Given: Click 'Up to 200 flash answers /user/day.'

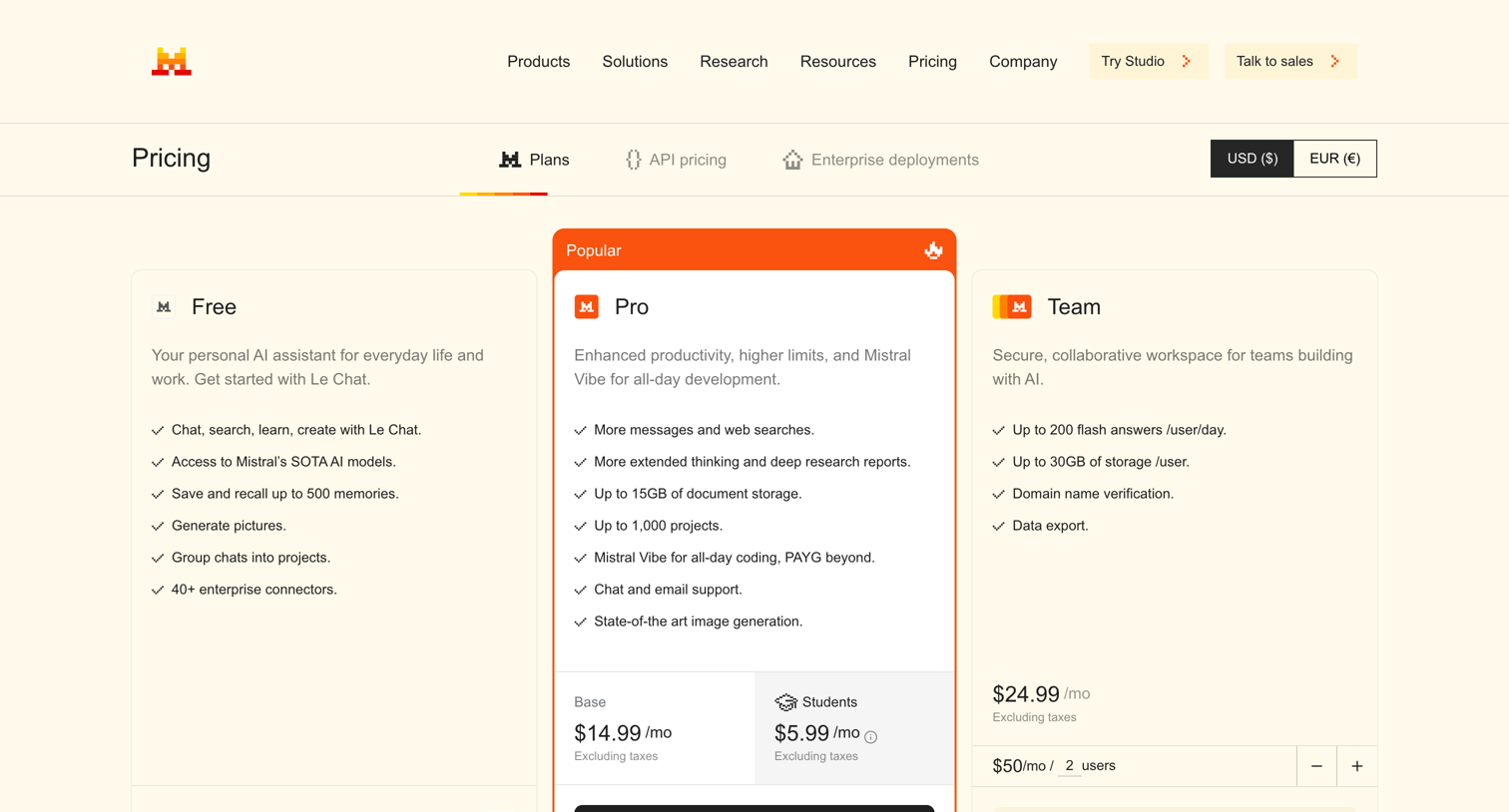Looking at the screenshot, I should point(1119,430).
